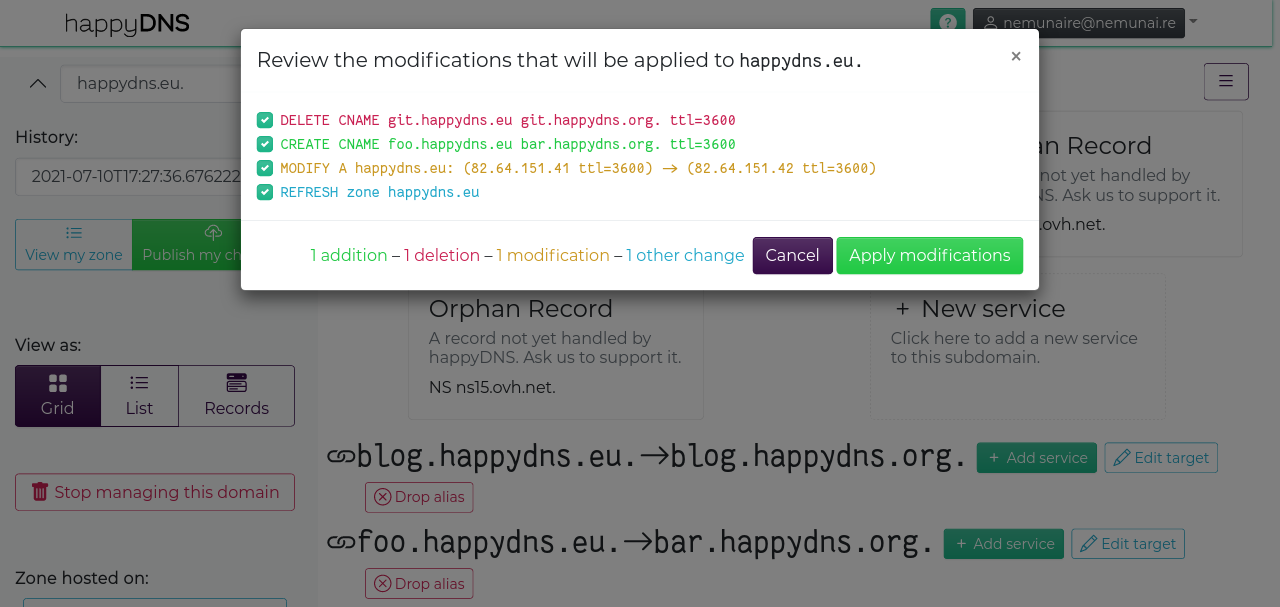Click Stop managing this domain

click(x=155, y=492)
